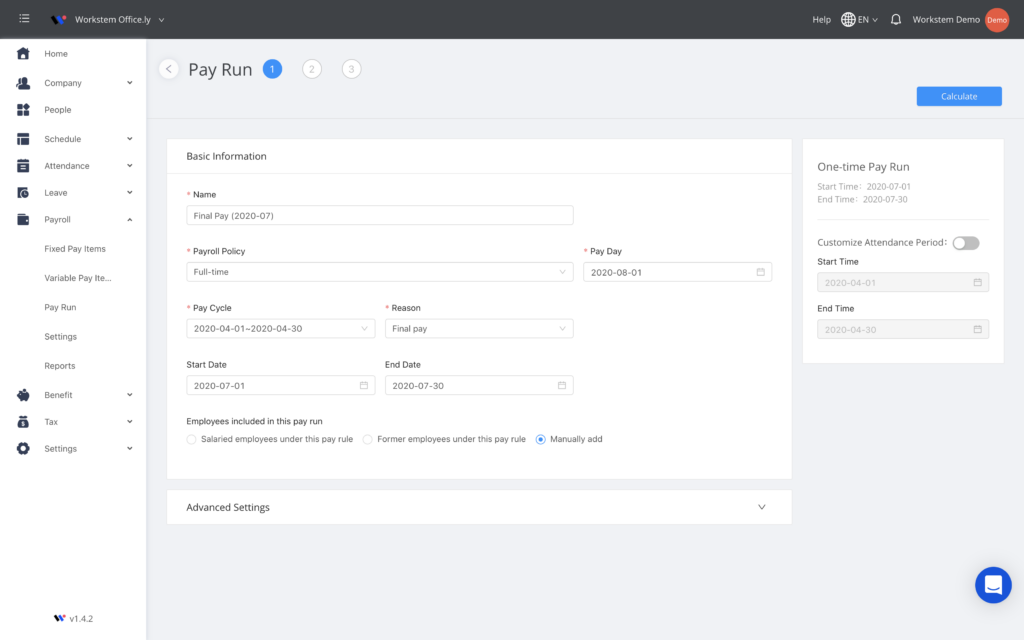Click the notification bell icon
This screenshot has width=1024, height=640.
click(895, 19)
